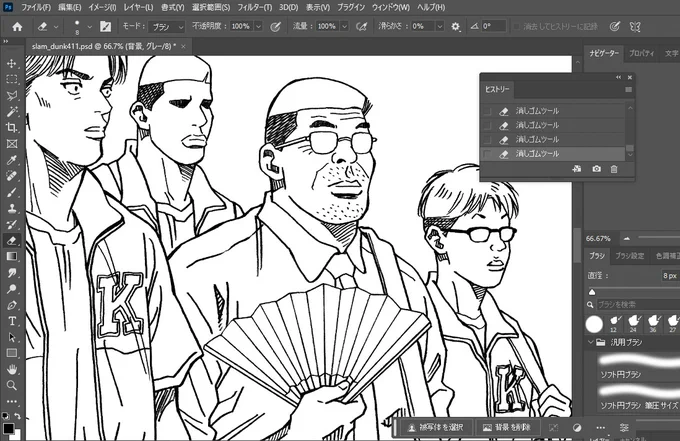Open the レイヤー(L) menu

coord(138,7)
